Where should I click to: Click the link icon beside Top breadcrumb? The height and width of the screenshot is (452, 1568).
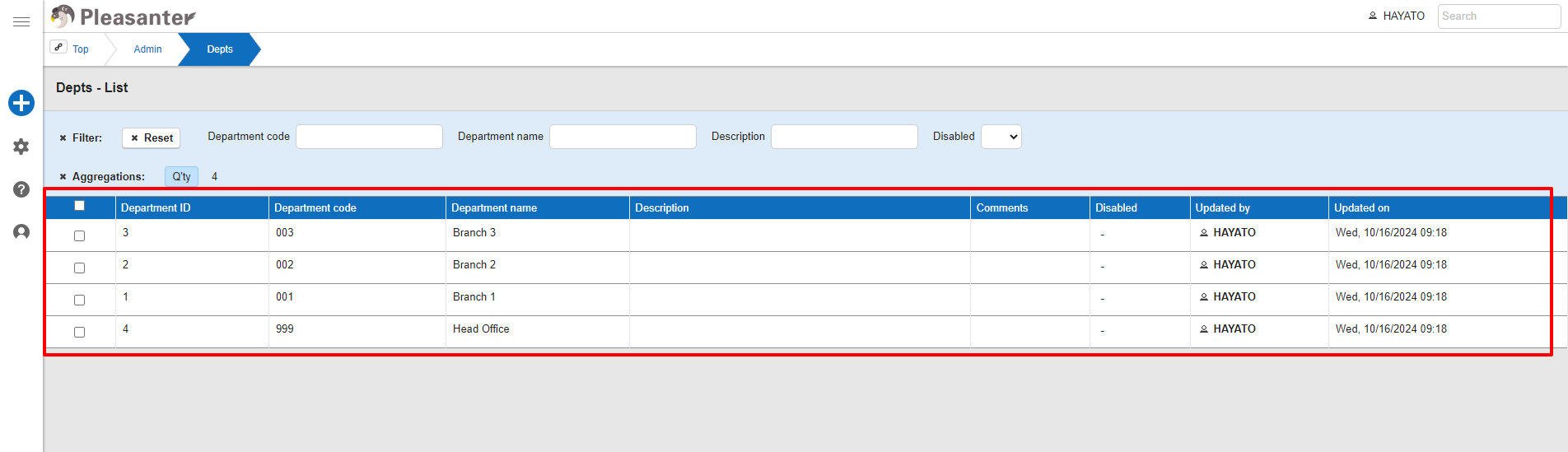tap(58, 47)
